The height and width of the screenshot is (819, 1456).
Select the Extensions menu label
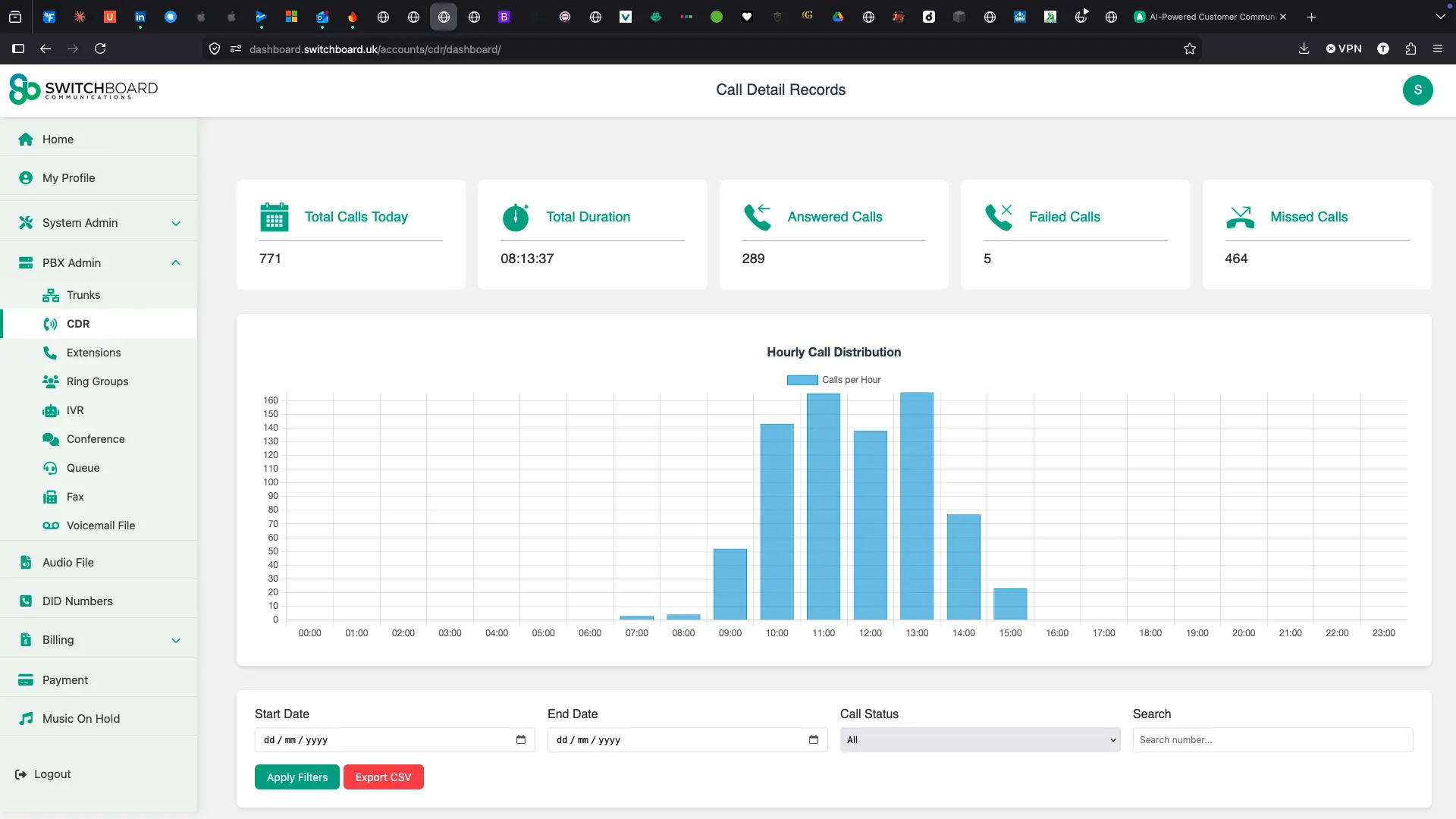tap(94, 353)
